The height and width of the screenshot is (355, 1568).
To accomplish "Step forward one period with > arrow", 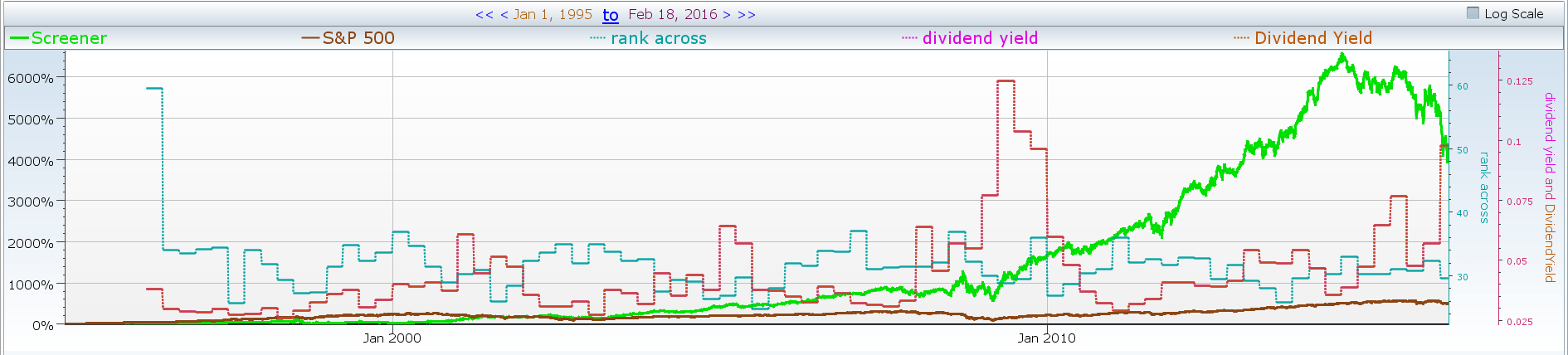I will pyautogui.click(x=727, y=15).
